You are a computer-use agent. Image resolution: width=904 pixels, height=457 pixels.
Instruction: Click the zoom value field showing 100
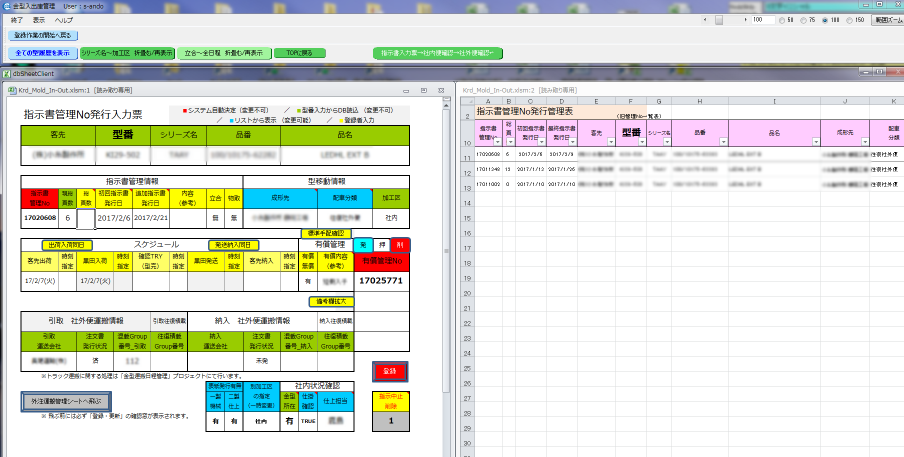tap(761, 19)
